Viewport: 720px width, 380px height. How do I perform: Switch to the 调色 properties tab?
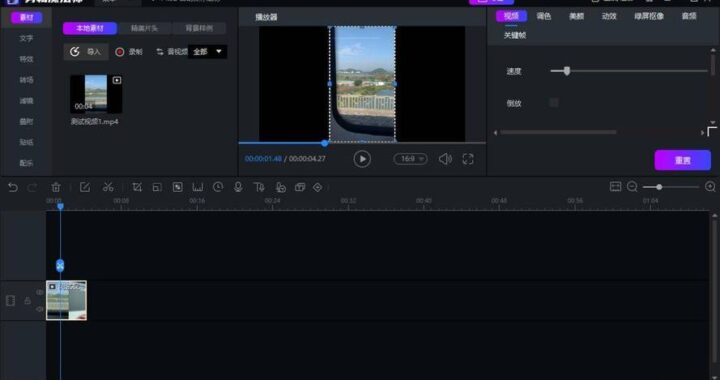[x=544, y=16]
